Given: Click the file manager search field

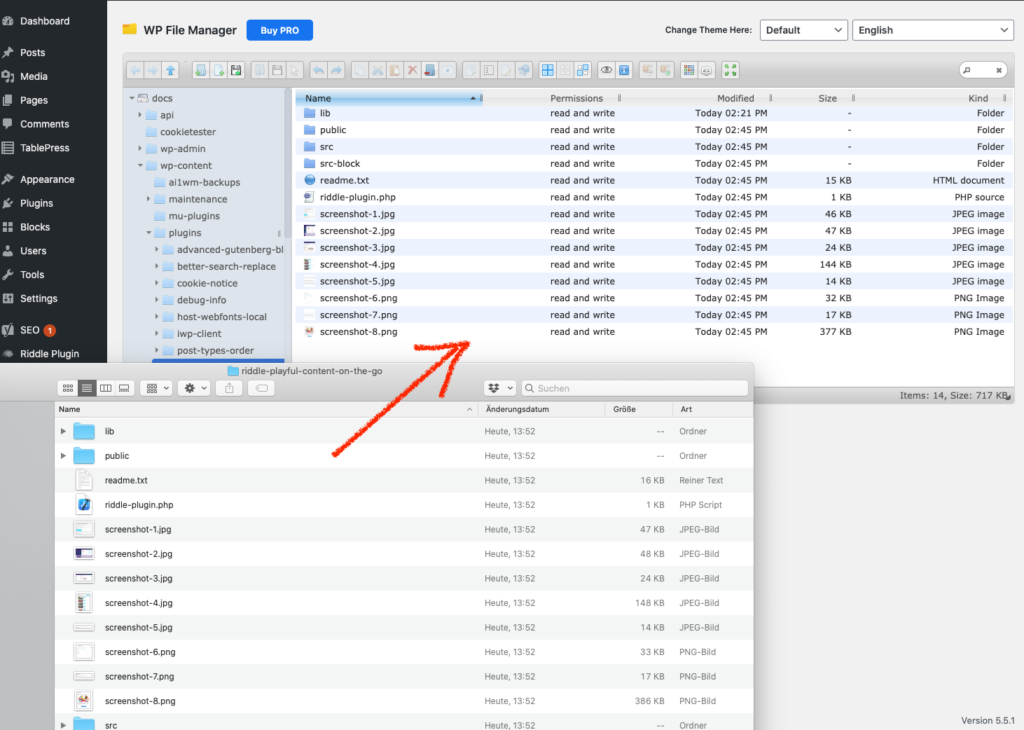Looking at the screenshot, I should [x=981, y=71].
